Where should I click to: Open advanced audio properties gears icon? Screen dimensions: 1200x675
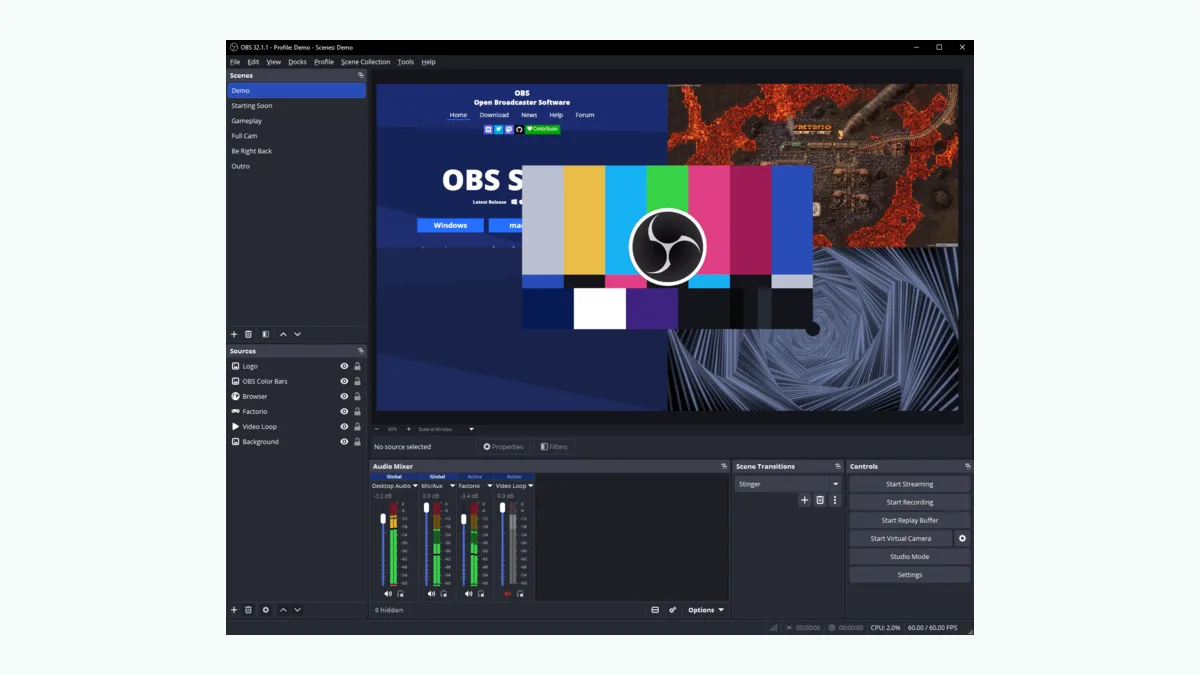coord(673,610)
